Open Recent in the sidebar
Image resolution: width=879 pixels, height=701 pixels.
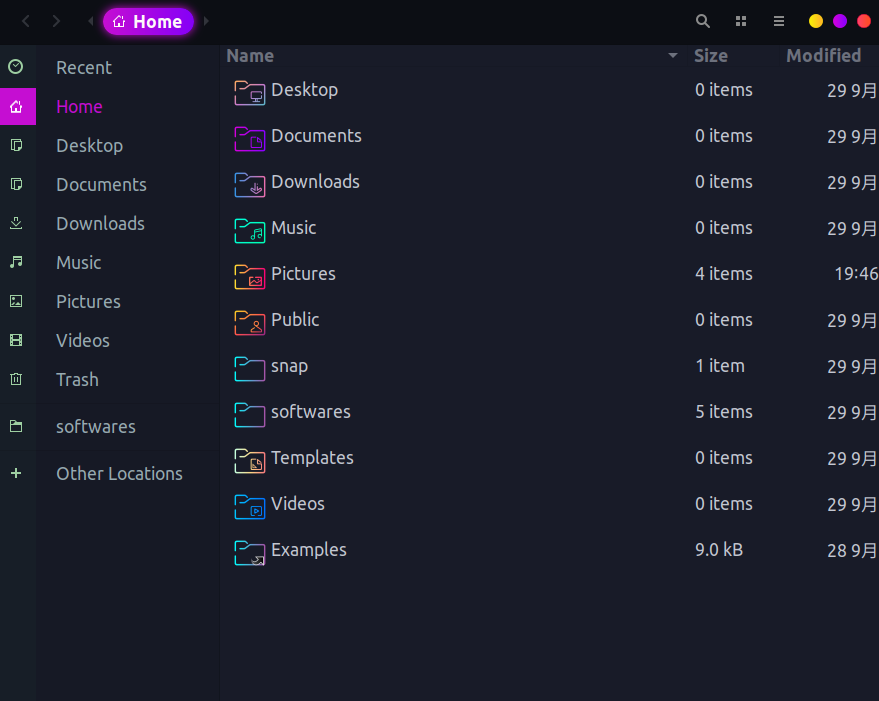pyautogui.click(x=84, y=68)
